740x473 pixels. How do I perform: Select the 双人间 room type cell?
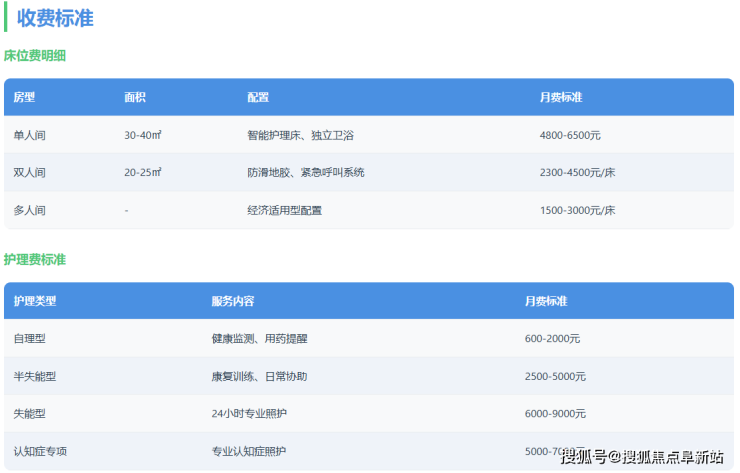[29, 172]
